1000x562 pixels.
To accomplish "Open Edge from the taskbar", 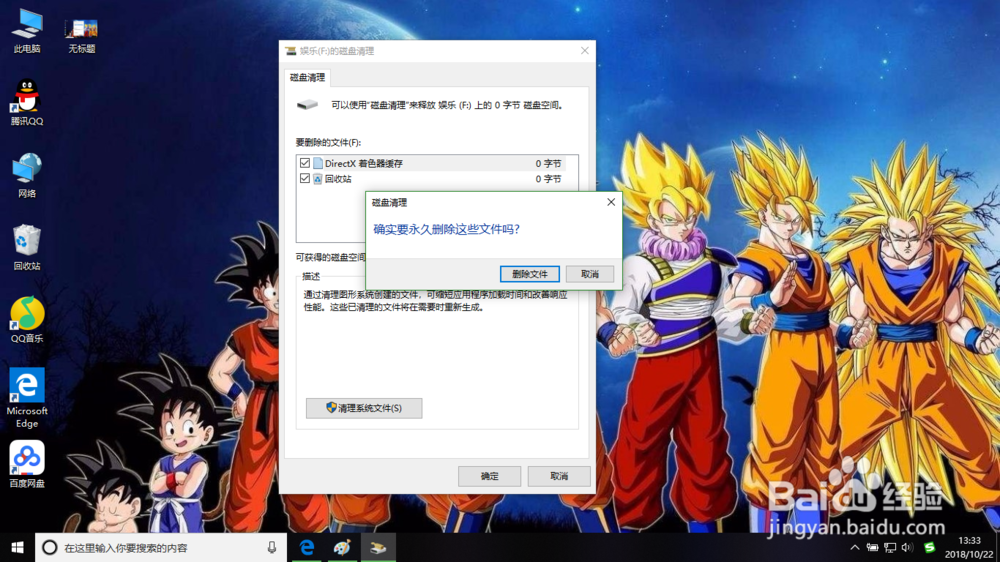I will [307, 547].
